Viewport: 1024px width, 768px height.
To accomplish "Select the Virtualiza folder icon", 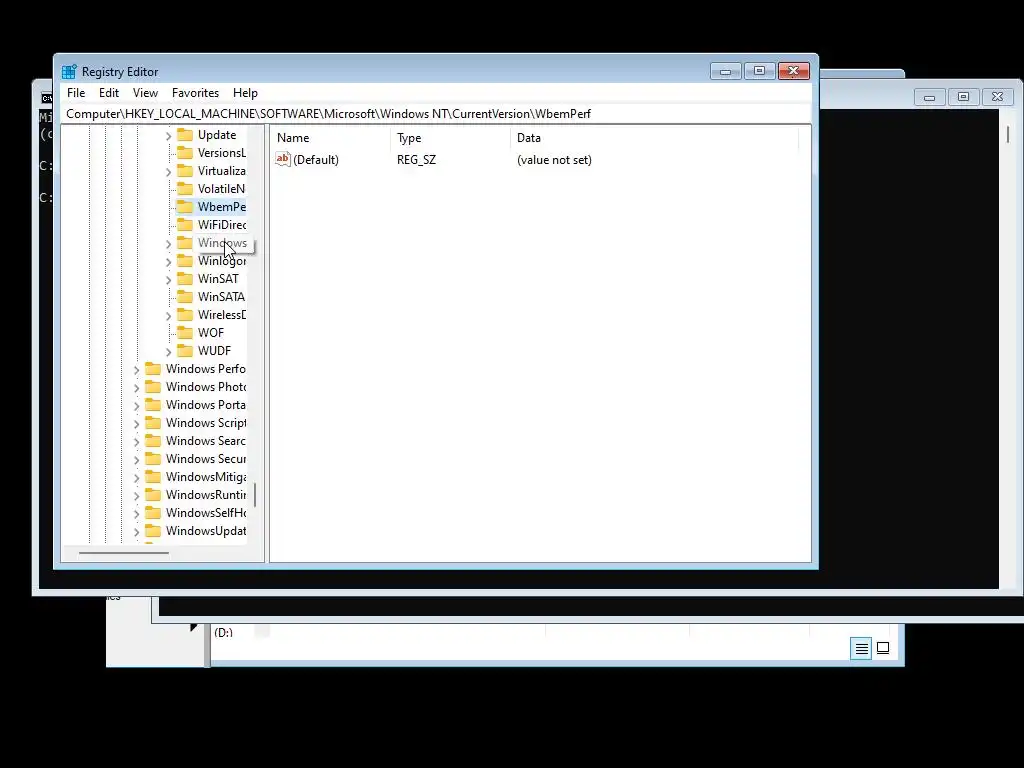I will (185, 170).
